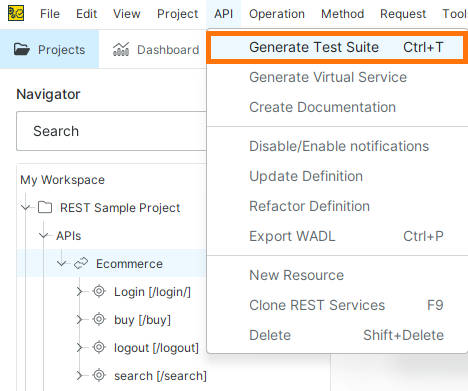
Task: Click the buy resource target icon
Action: pos(99,319)
